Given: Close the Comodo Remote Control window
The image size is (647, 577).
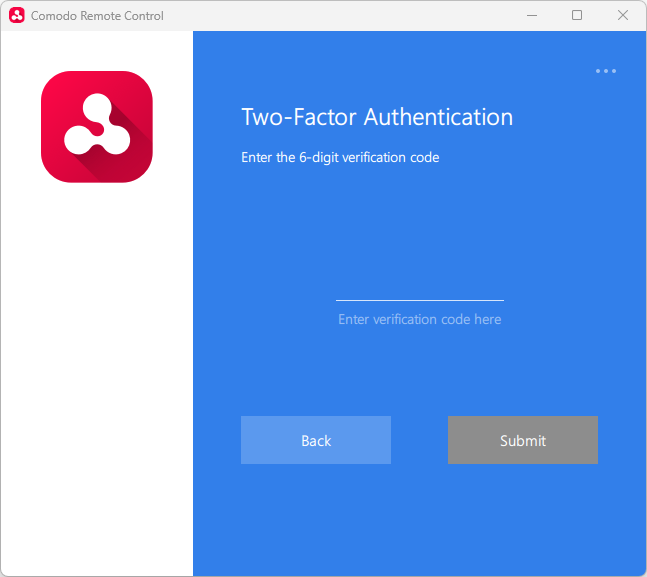Looking at the screenshot, I should pyautogui.click(x=623, y=16).
